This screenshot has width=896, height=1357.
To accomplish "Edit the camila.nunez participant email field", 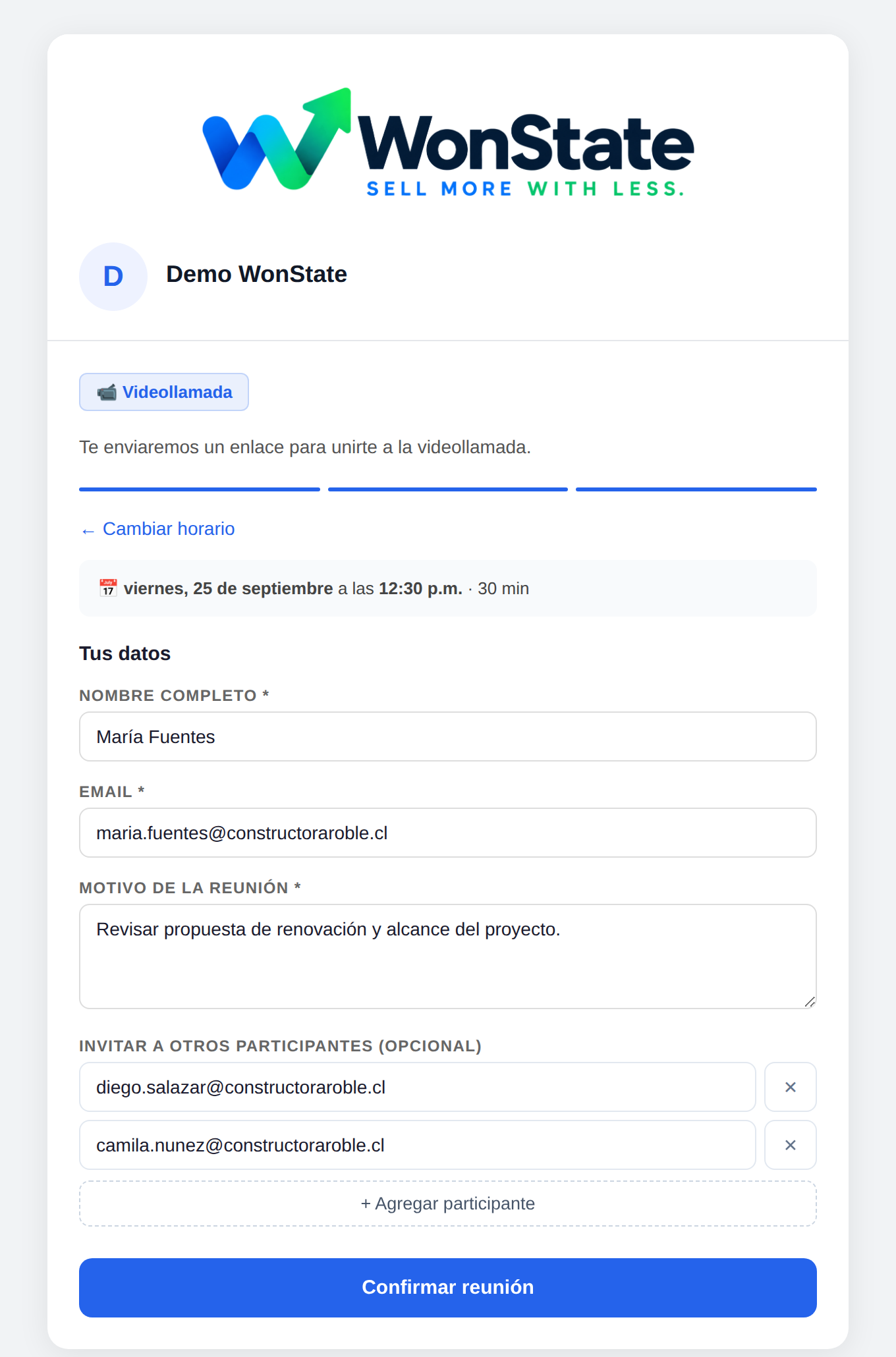I will [x=418, y=1145].
